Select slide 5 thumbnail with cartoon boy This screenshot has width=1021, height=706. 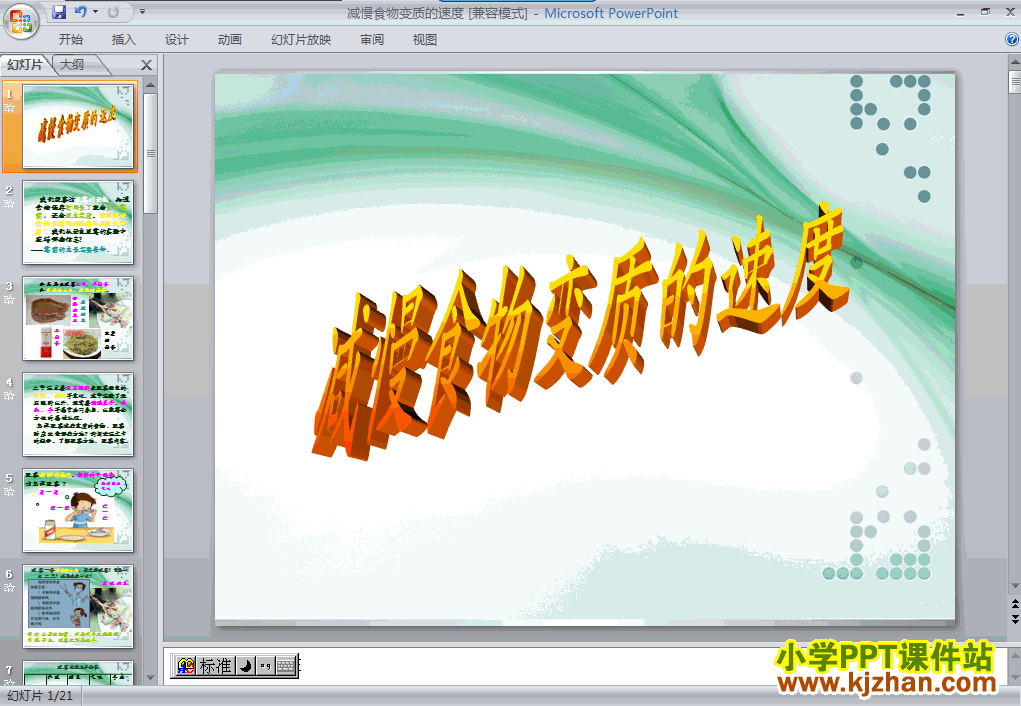click(x=78, y=510)
